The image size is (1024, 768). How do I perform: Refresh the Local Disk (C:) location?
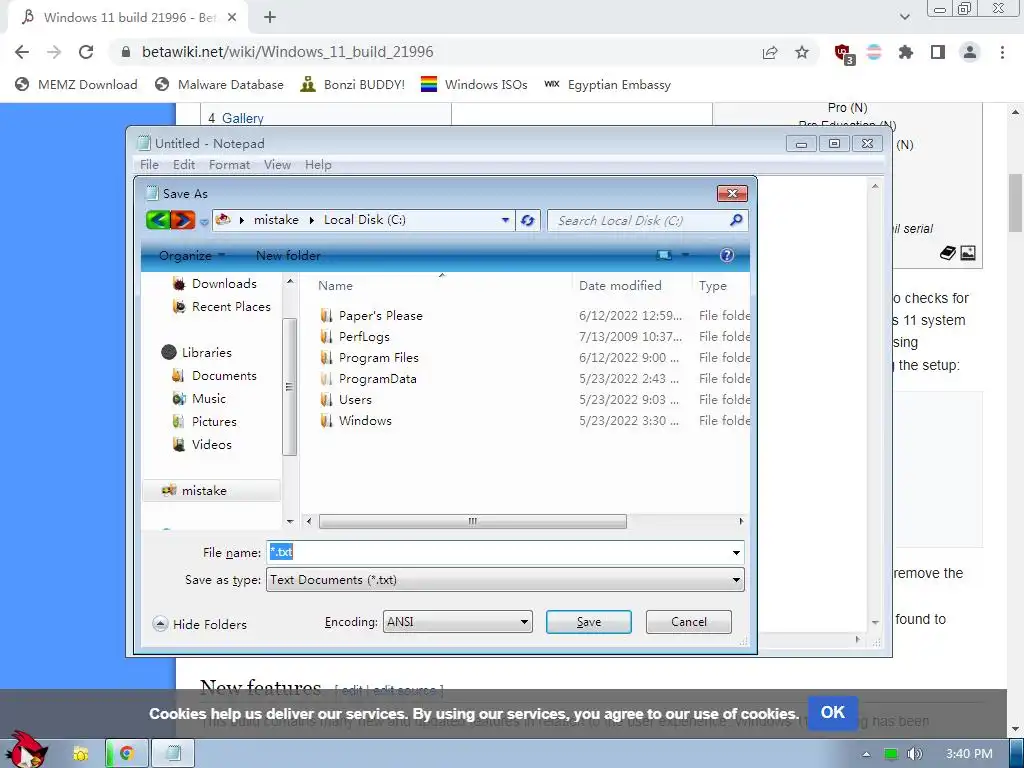pyautogui.click(x=528, y=221)
